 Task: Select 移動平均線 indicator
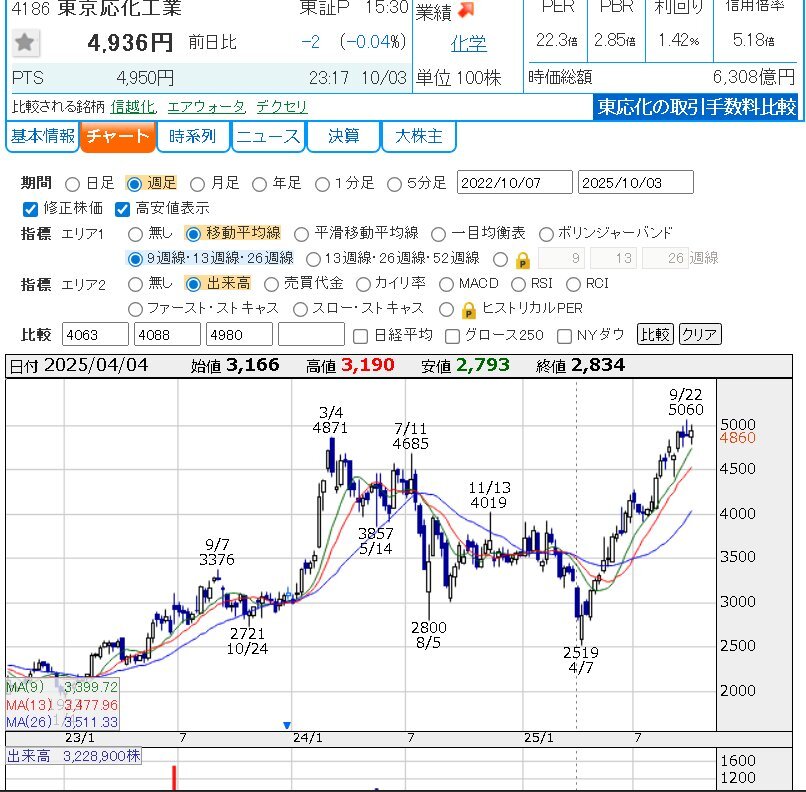pyautogui.click(x=193, y=234)
